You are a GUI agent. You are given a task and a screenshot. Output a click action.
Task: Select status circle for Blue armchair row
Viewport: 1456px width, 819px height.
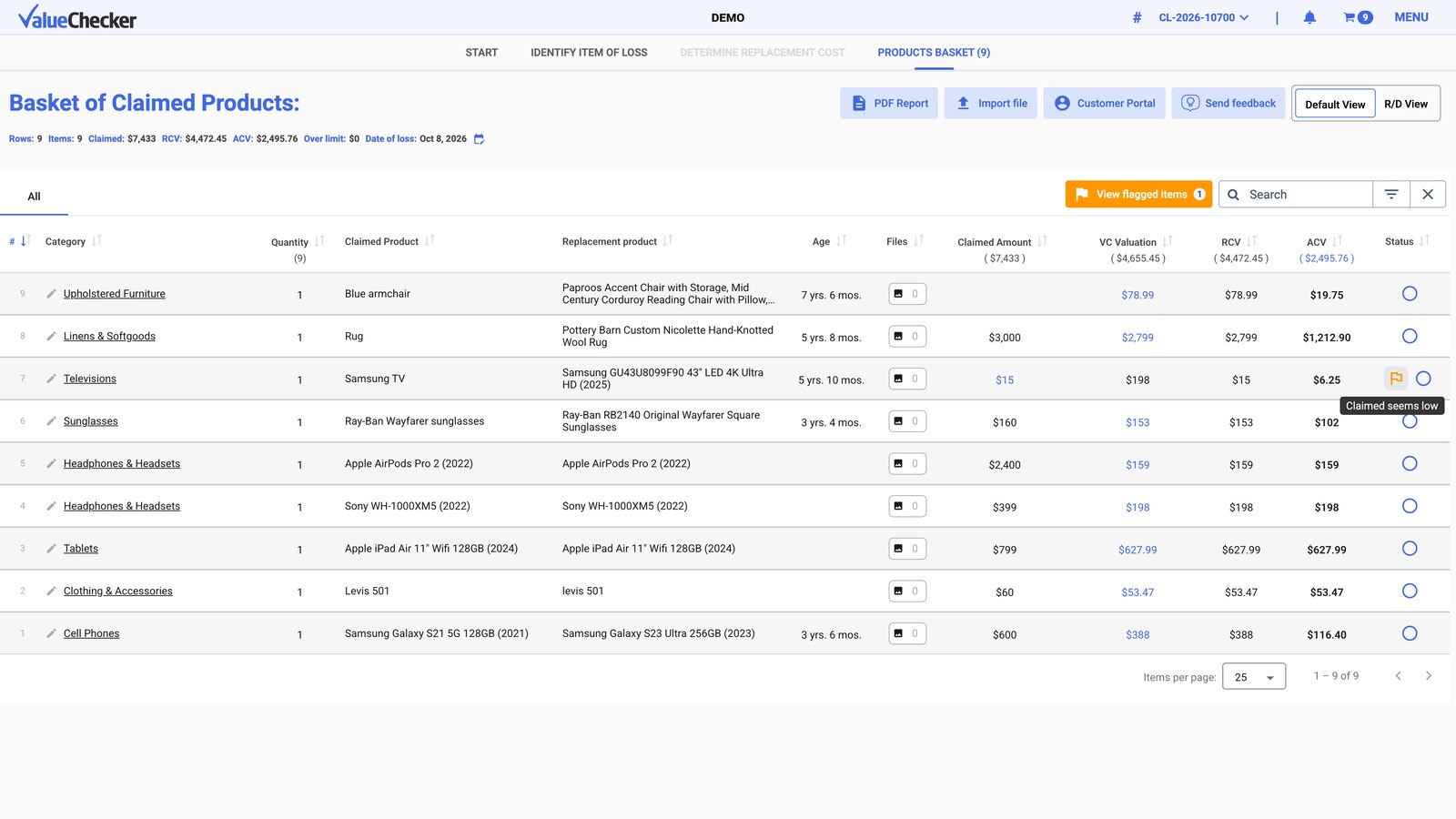[x=1410, y=294]
